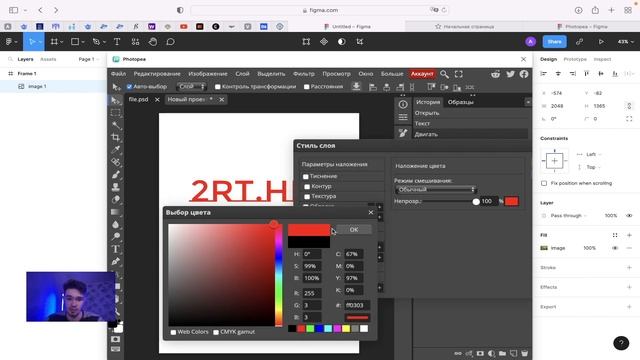Expand Figma Frame tool options arrow
The height and width of the screenshot is (360, 640).
click(62, 42)
